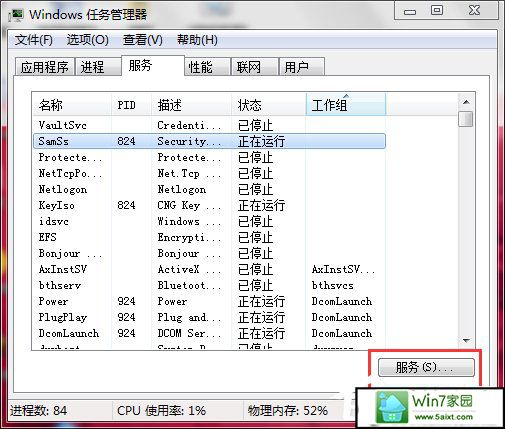505x429 pixels.
Task: Switch to the 用户 tab
Action: (302, 67)
